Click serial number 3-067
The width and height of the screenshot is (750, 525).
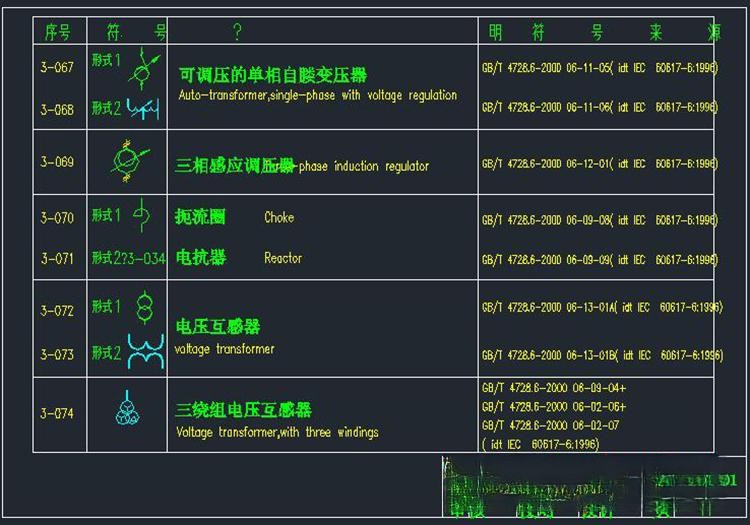57,67
